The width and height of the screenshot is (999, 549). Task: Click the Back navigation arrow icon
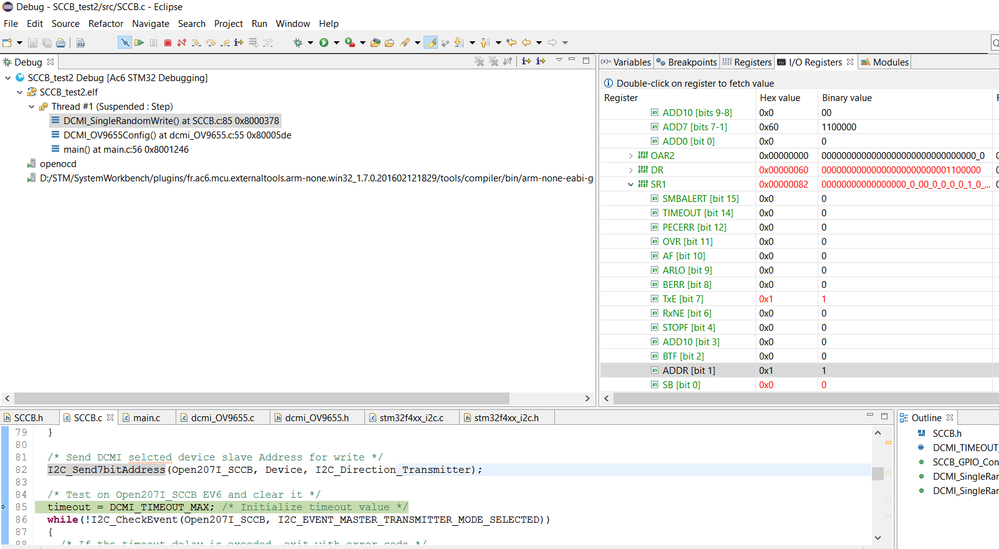click(526, 43)
